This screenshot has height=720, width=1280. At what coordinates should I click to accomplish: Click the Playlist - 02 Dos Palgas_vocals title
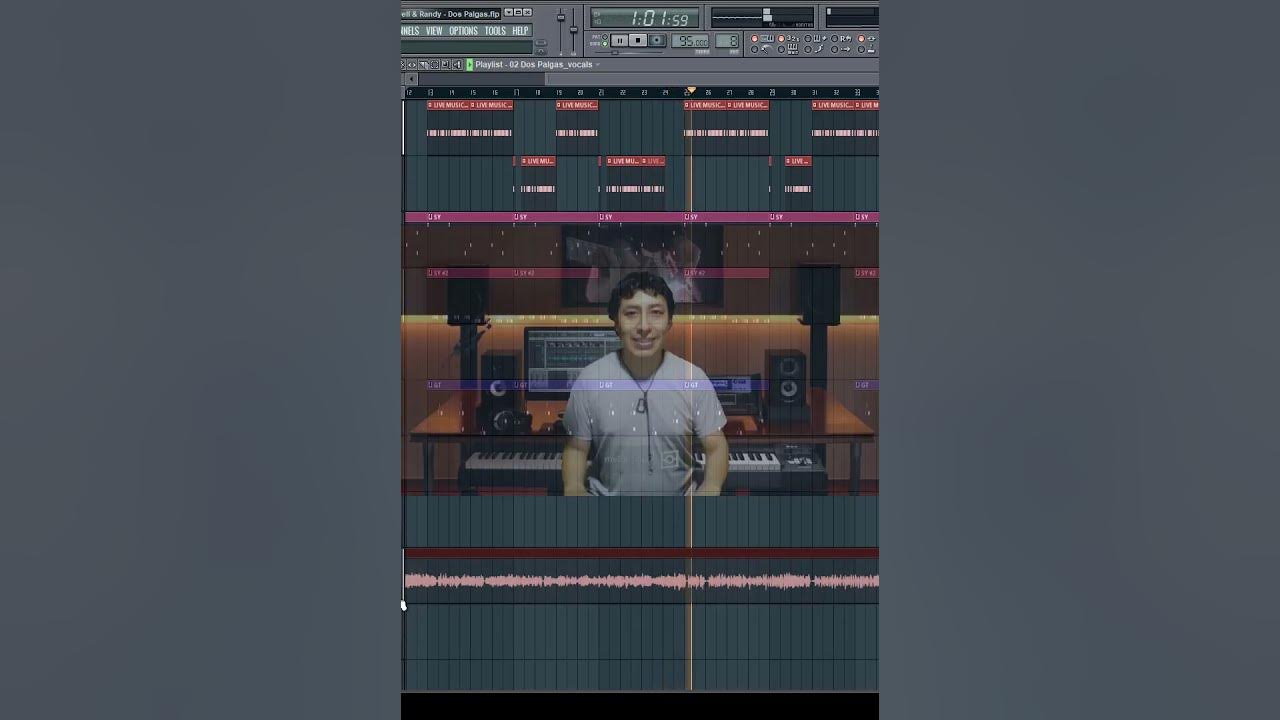tap(534, 65)
